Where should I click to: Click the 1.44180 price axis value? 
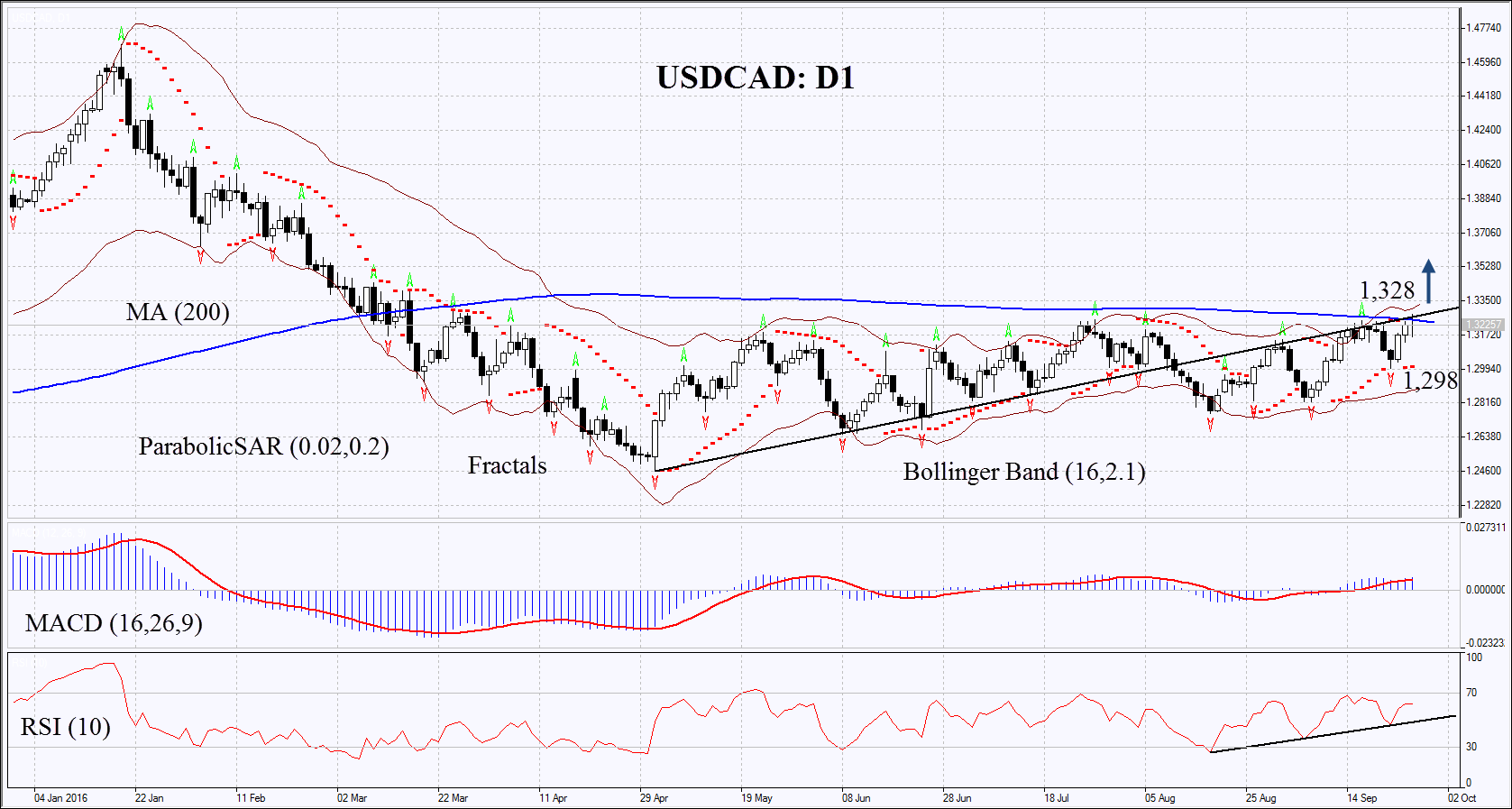1484,96
